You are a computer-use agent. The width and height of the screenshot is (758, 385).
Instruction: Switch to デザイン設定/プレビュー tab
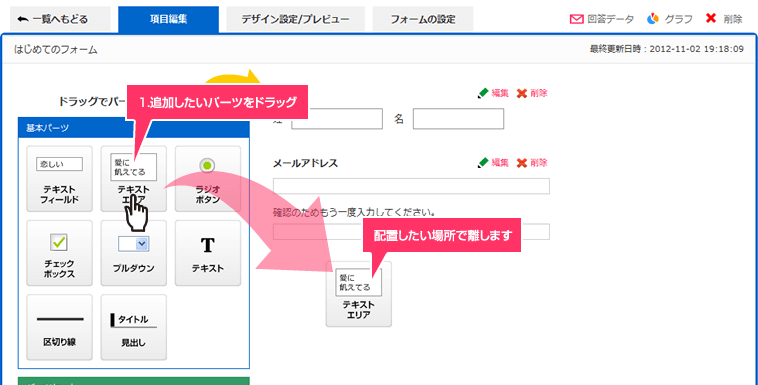[x=295, y=19]
